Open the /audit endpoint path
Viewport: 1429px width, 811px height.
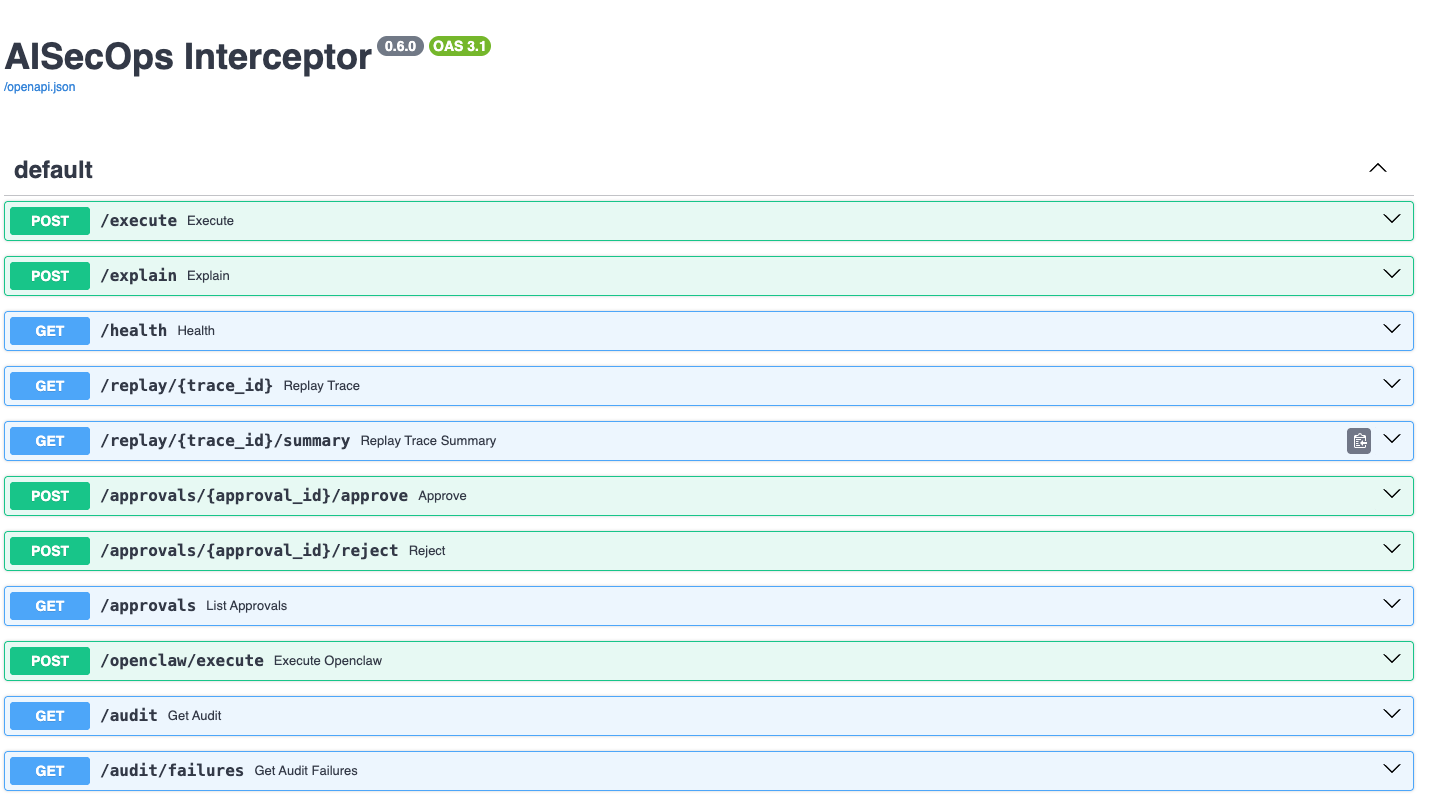pos(129,715)
